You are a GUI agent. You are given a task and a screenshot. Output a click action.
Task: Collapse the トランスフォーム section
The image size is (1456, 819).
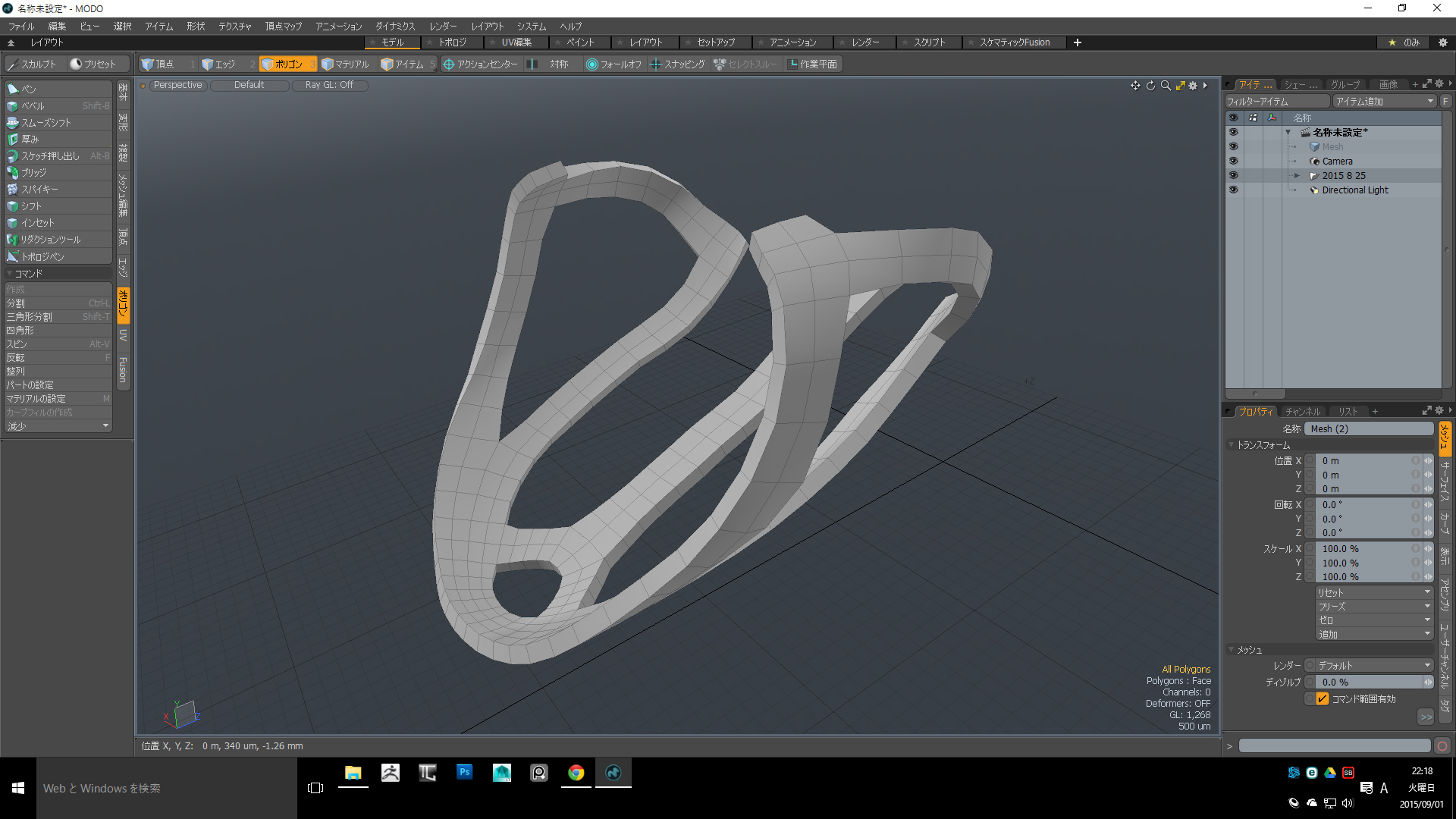click(1231, 445)
